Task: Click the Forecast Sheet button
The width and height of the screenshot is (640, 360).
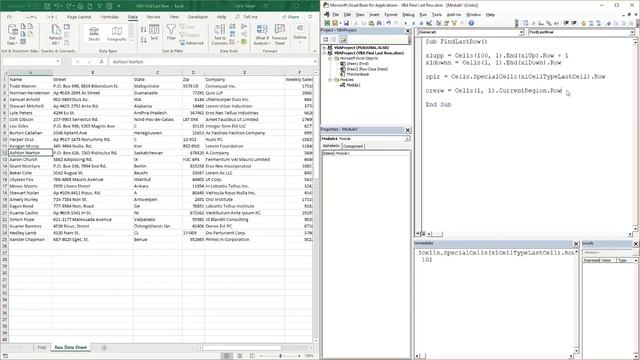Action: [280, 34]
